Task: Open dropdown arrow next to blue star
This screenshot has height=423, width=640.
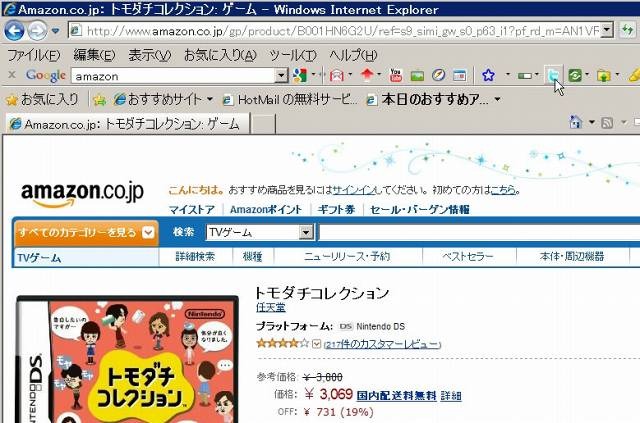Action: (x=508, y=75)
